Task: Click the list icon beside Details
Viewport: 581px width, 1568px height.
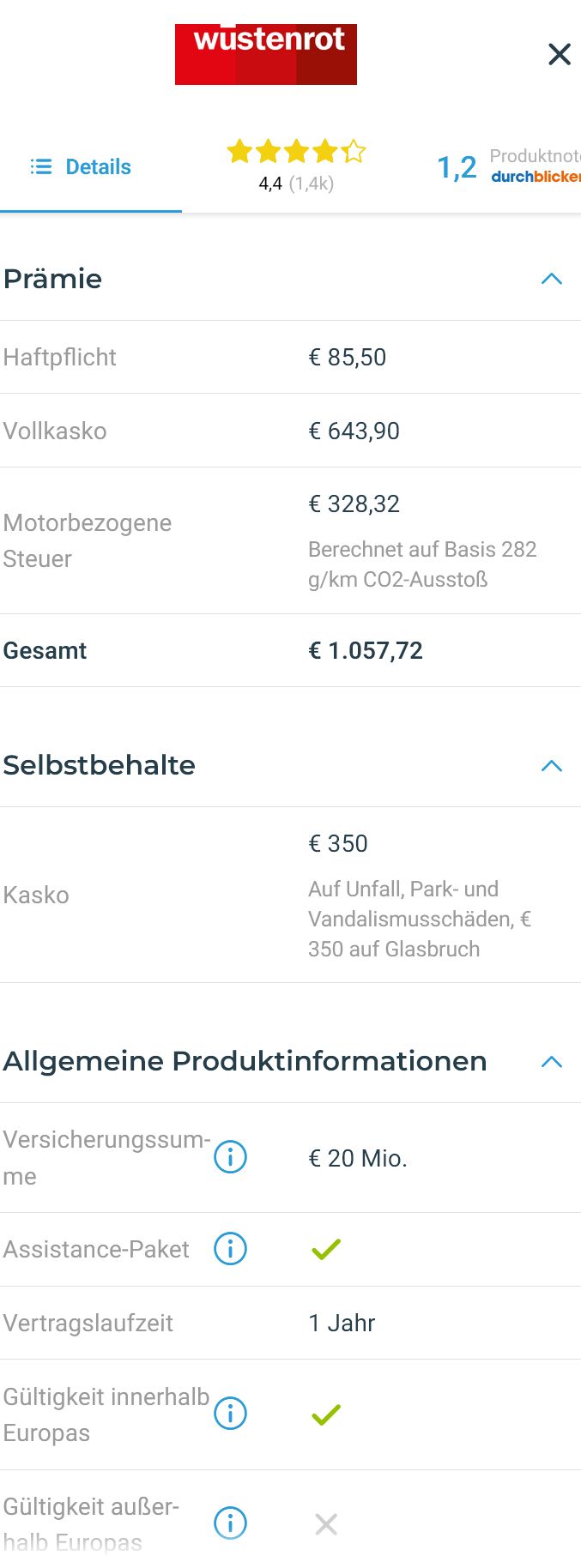Action: (x=41, y=166)
